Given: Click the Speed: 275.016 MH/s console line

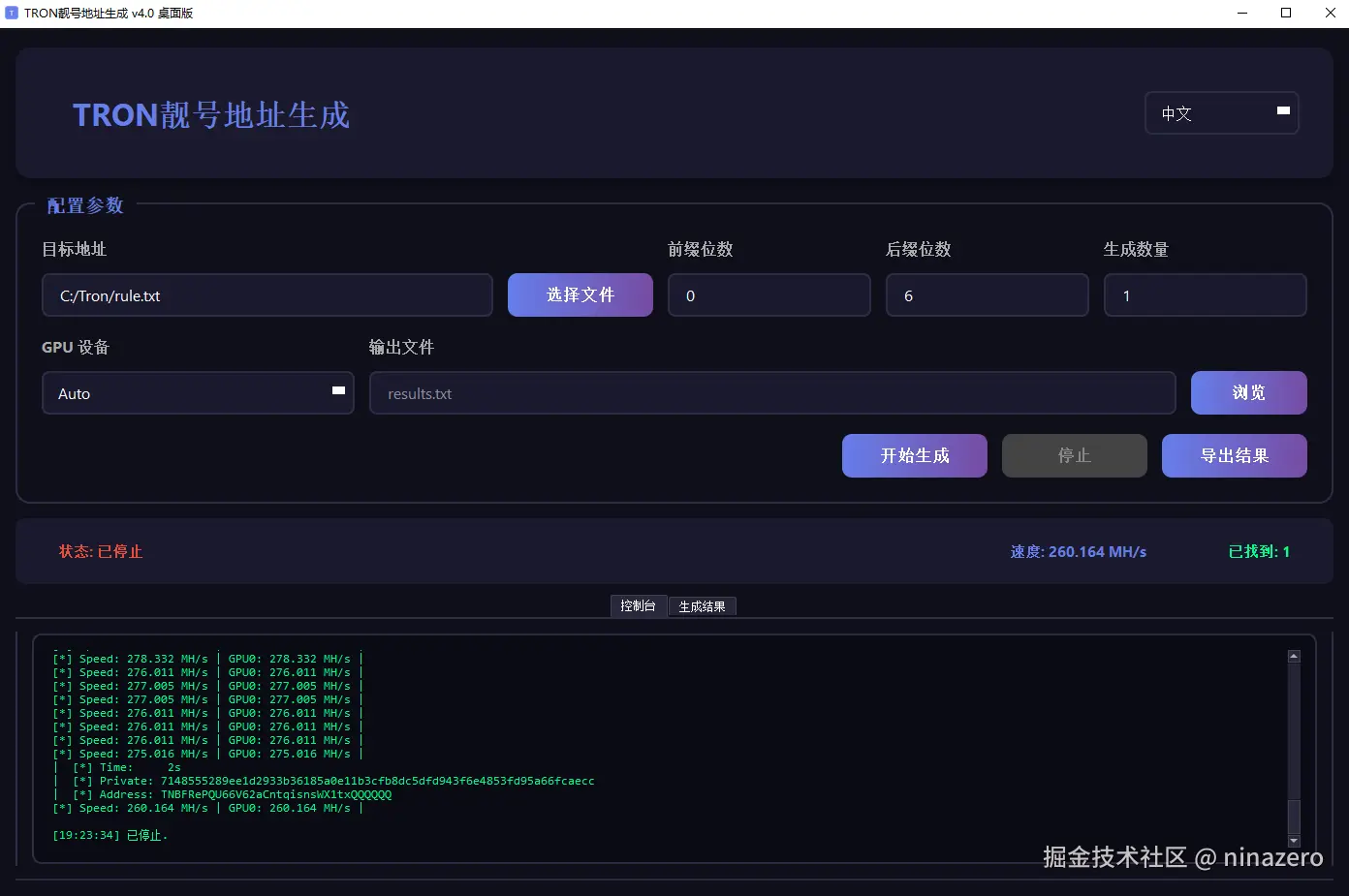Looking at the screenshot, I should tap(208, 754).
